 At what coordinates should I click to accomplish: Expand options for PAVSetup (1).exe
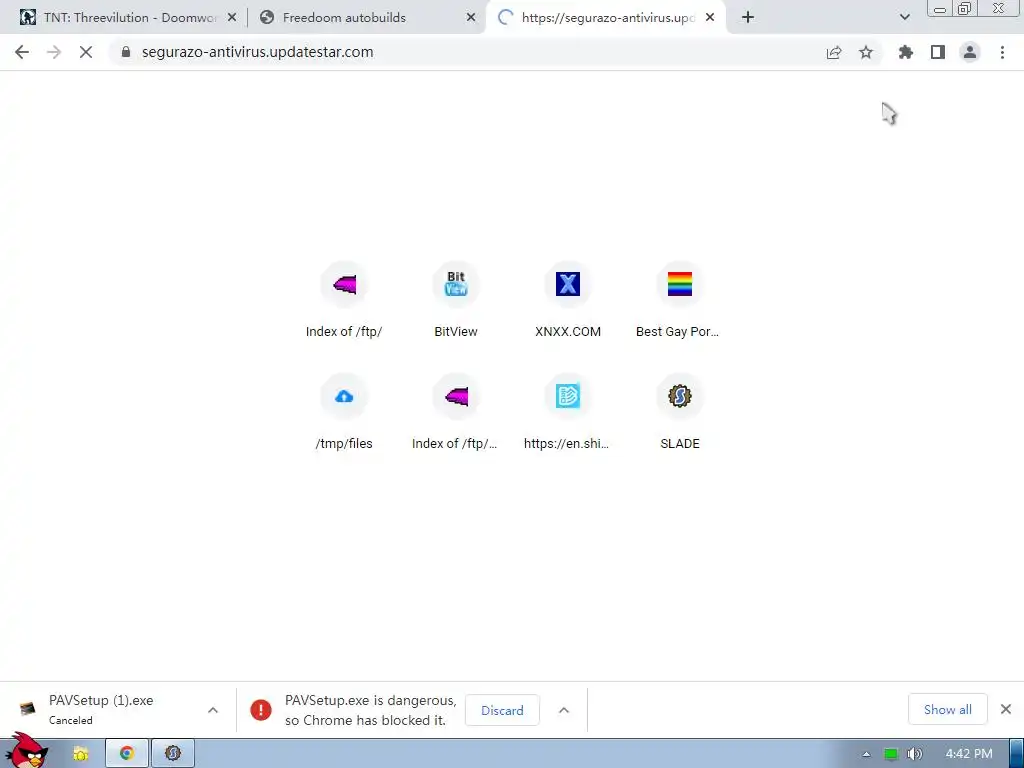pos(213,710)
